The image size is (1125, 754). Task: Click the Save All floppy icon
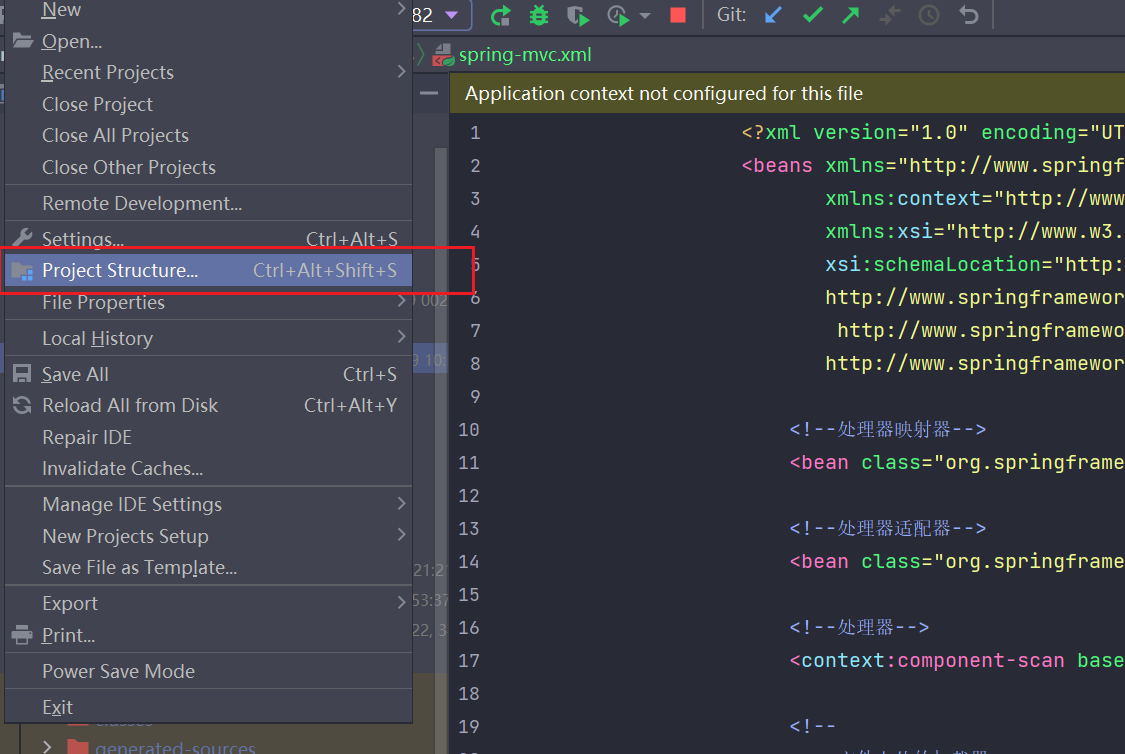(x=22, y=374)
